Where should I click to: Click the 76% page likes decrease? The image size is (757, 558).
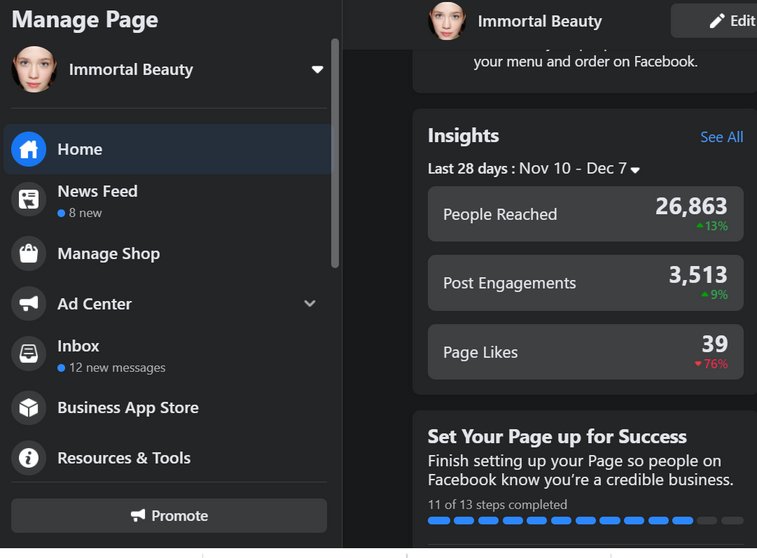click(711, 364)
